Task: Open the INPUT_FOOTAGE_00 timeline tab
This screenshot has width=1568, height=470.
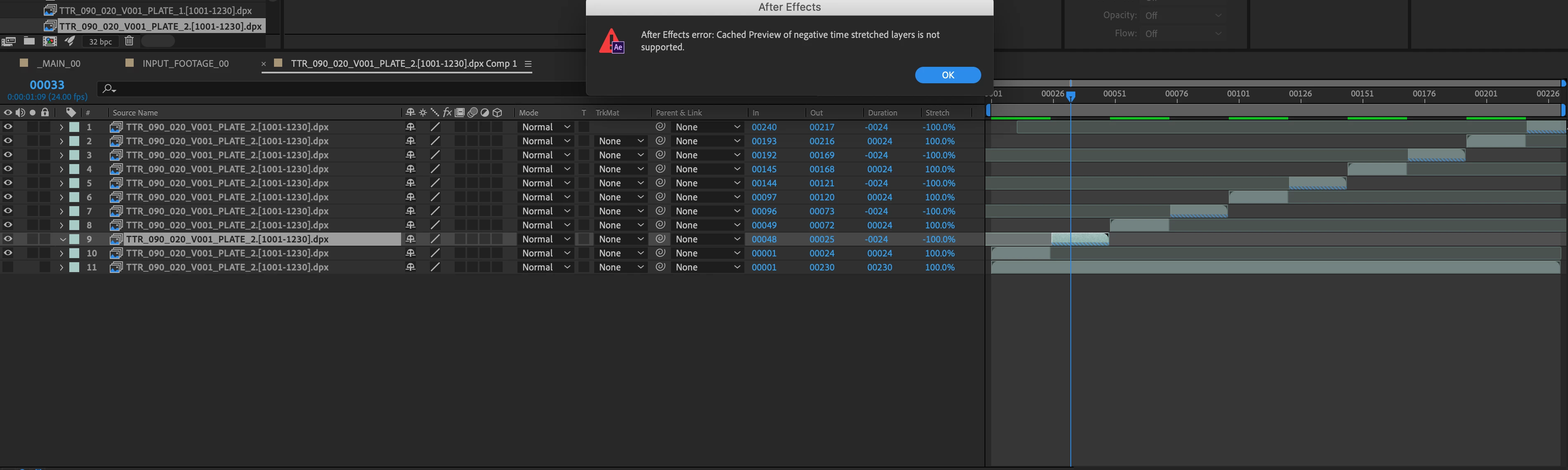Action: (185, 63)
